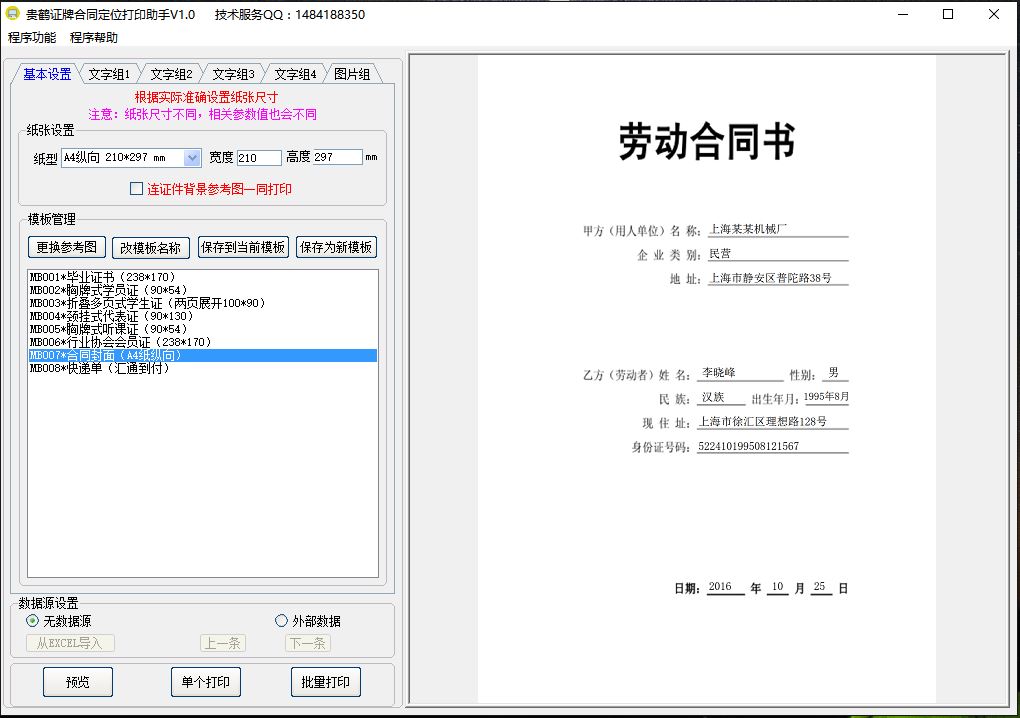Image resolution: width=1020 pixels, height=718 pixels.
Task: Select template MB002*胸牌式学员证
Action: tap(202, 290)
